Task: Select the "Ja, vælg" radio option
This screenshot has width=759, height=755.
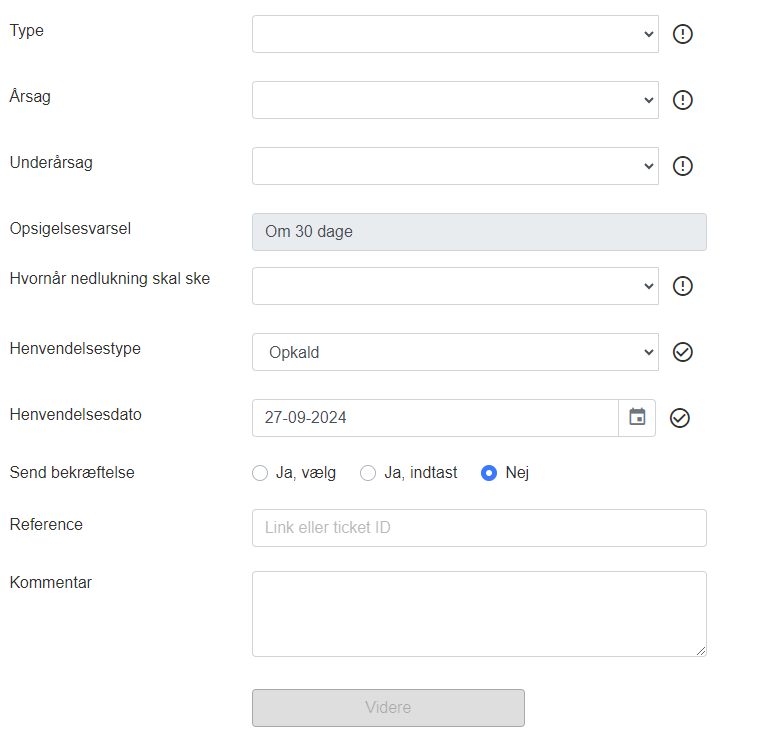Action: pyautogui.click(x=260, y=473)
